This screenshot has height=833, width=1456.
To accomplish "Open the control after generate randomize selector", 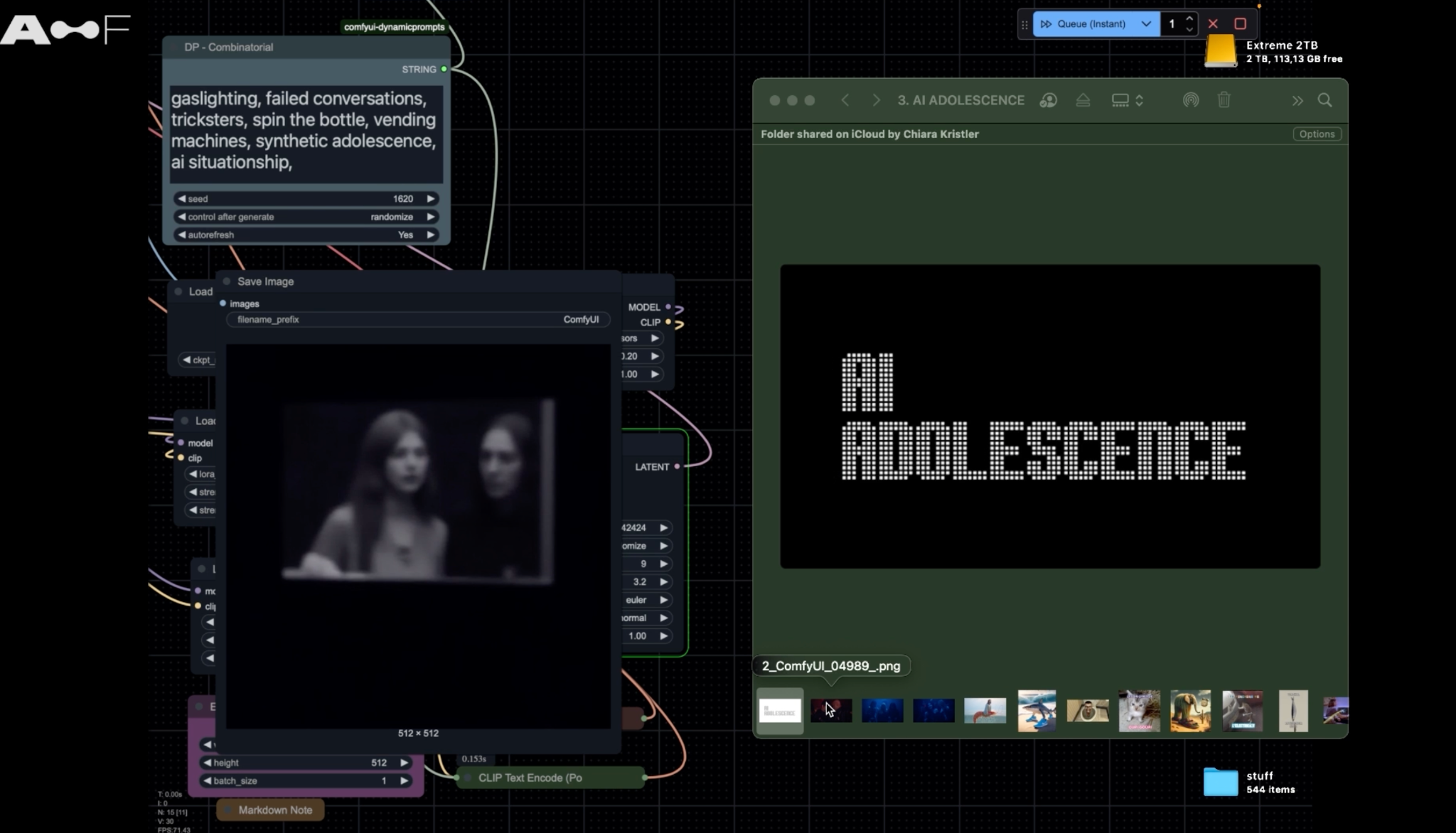I will 306,217.
